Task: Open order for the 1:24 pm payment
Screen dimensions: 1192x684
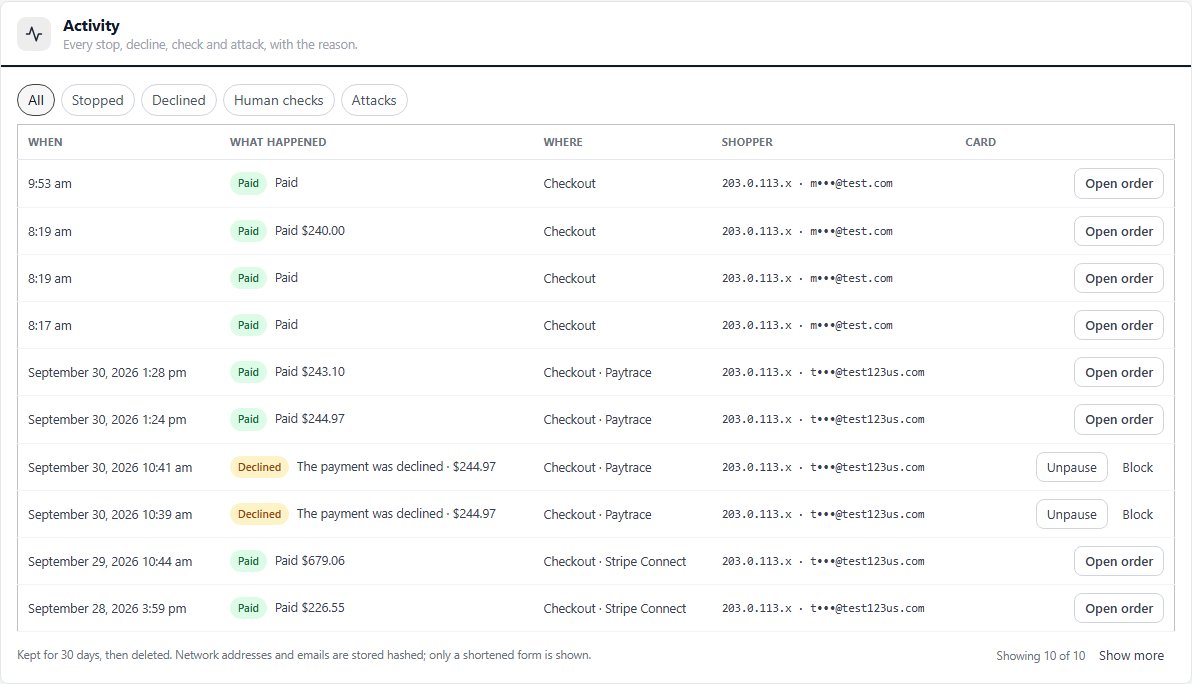Action: 1118,420
